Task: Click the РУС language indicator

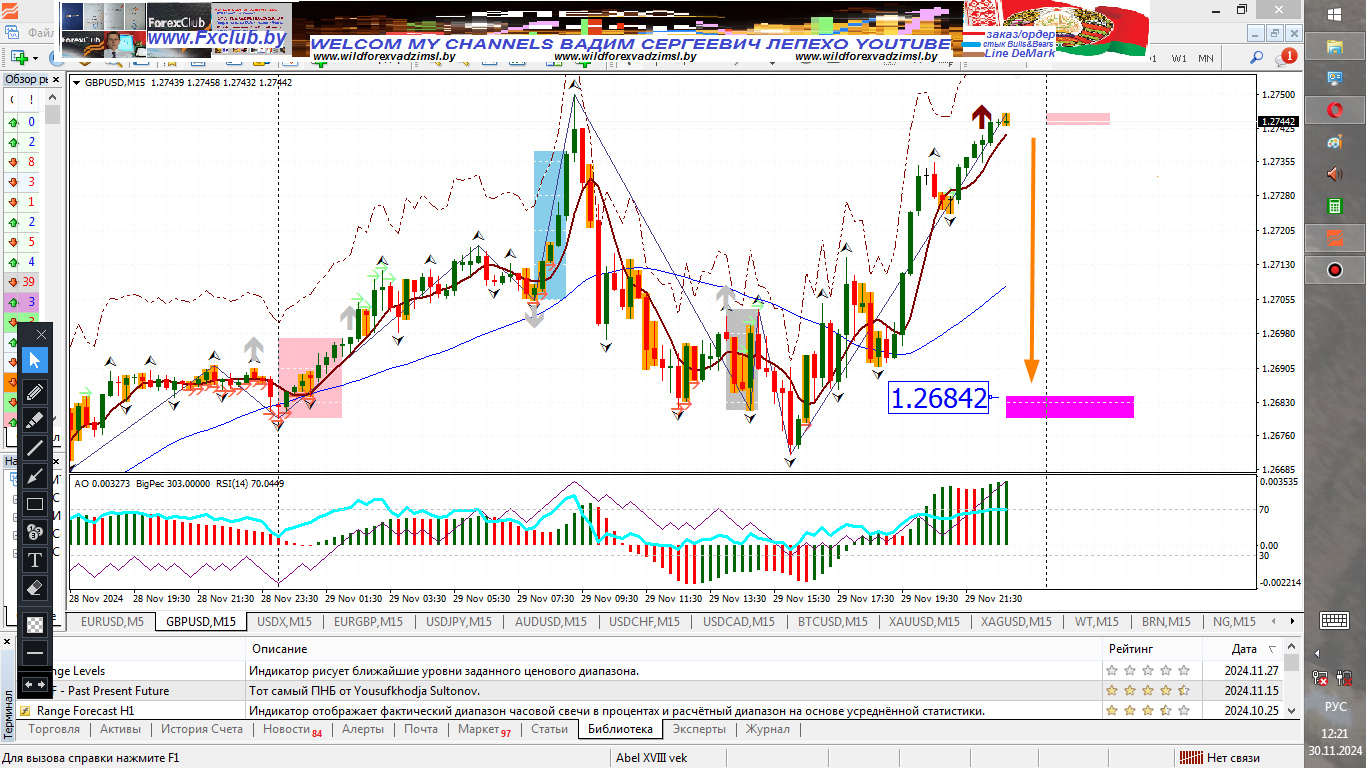Action: coord(1335,706)
